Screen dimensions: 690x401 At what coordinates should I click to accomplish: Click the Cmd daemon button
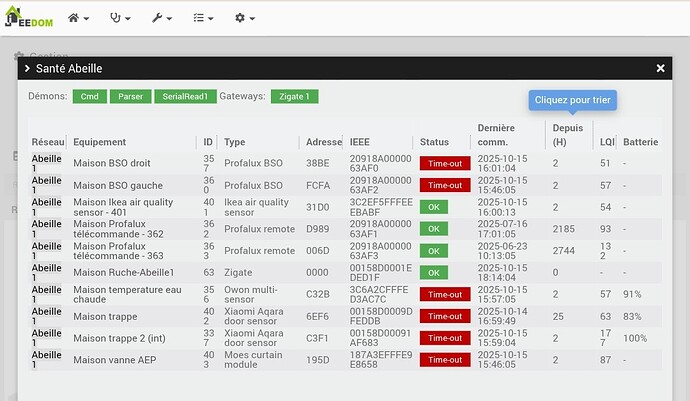click(90, 96)
